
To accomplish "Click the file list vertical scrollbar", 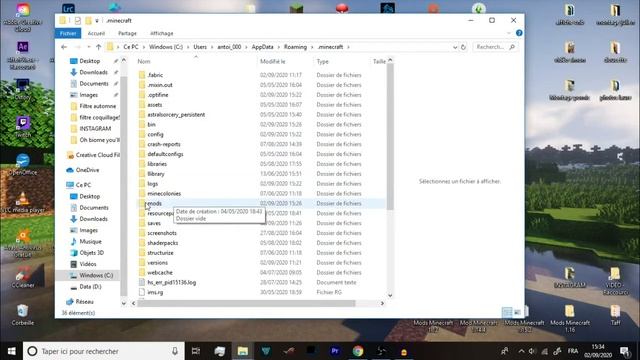I will pyautogui.click(x=390, y=137).
